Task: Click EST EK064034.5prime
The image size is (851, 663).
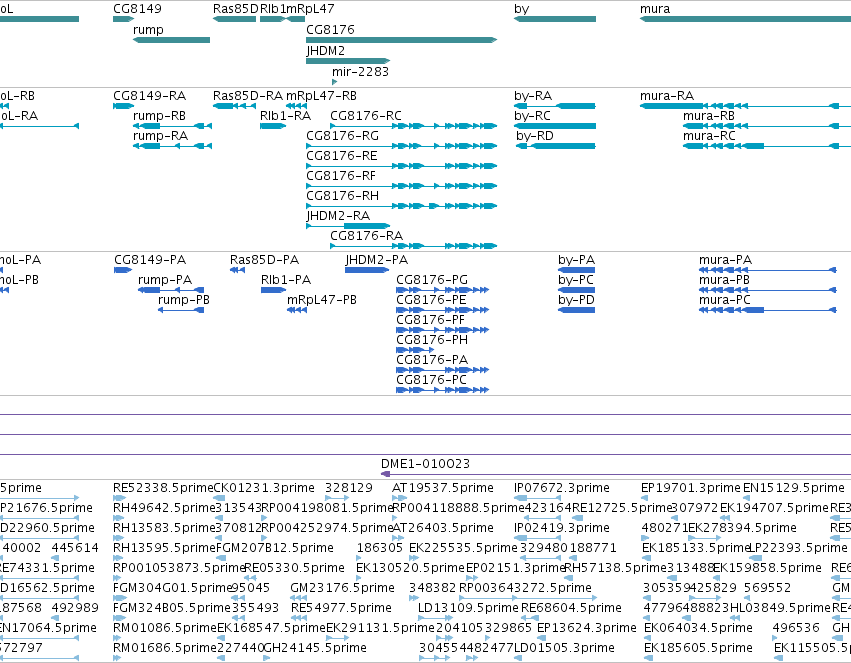Action: (698, 628)
